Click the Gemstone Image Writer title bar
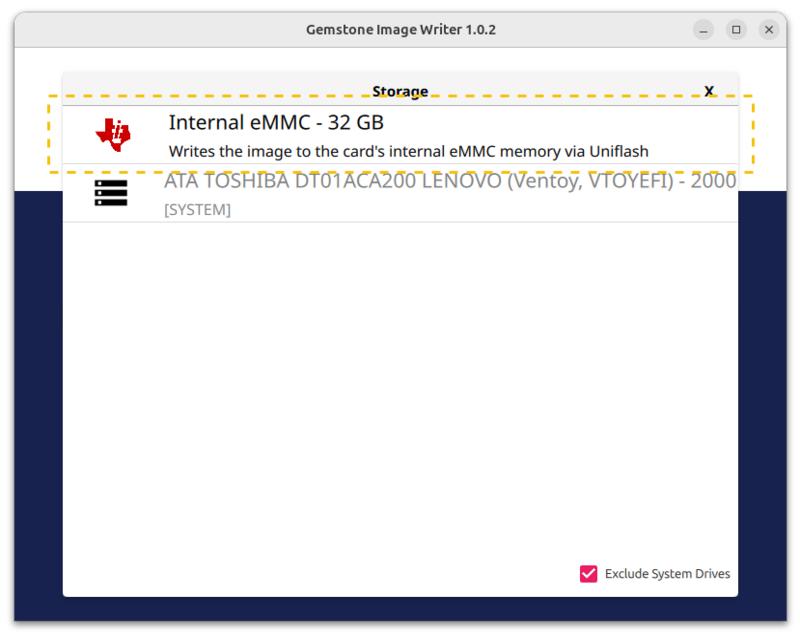This screenshot has width=800, height=637. 400,30
